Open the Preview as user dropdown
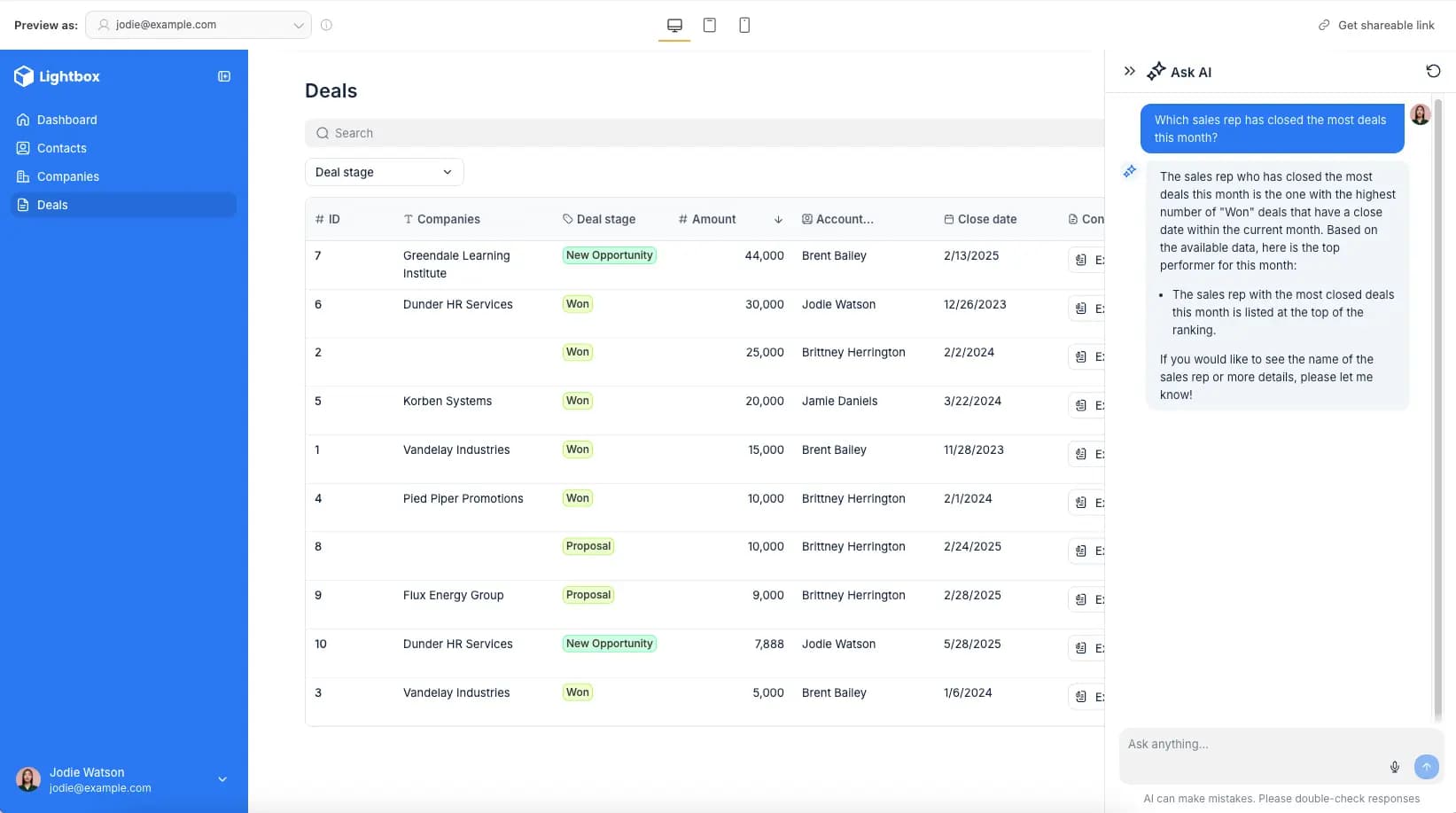 [199, 25]
